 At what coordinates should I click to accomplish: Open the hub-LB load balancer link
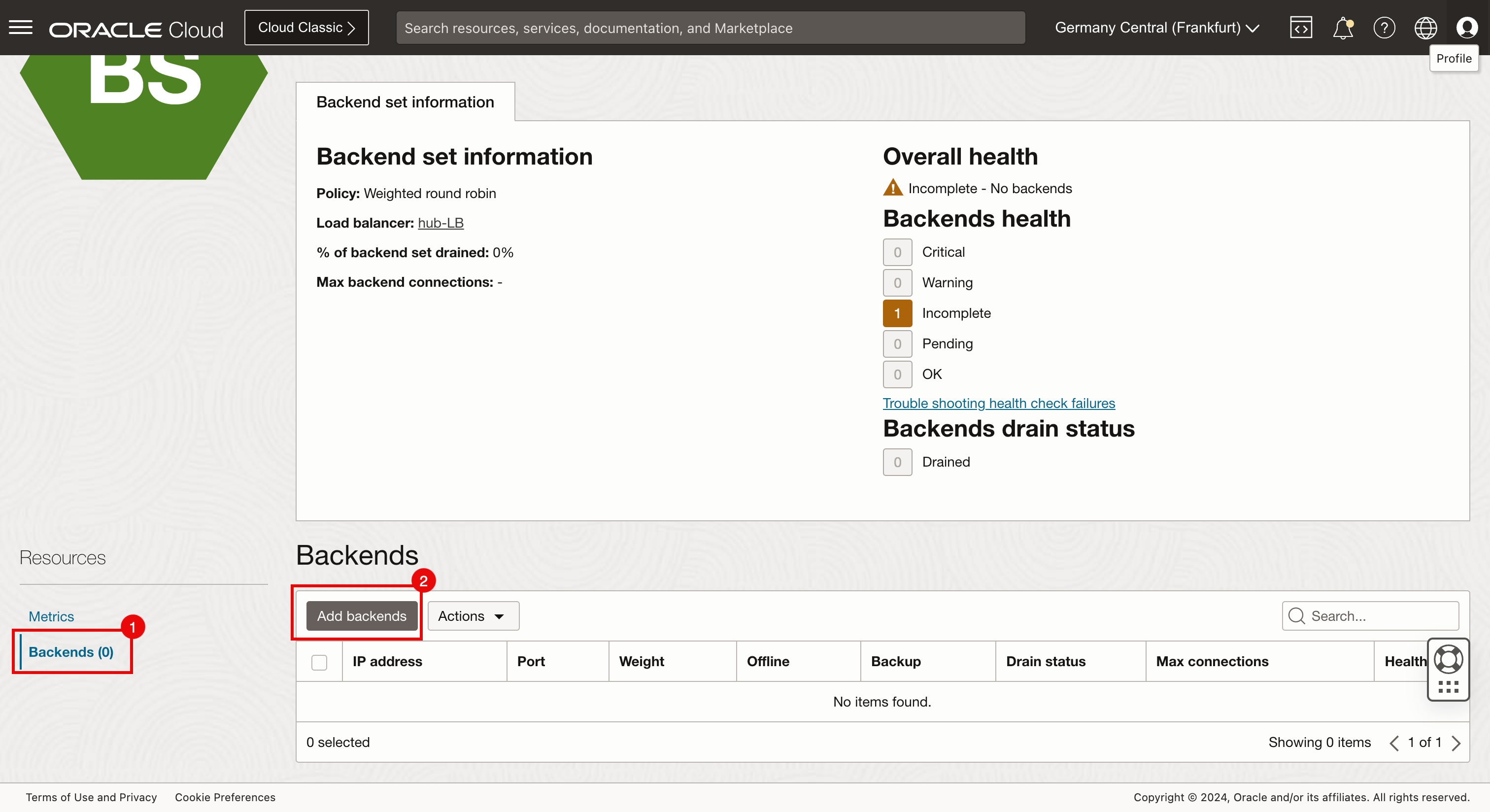coord(440,223)
